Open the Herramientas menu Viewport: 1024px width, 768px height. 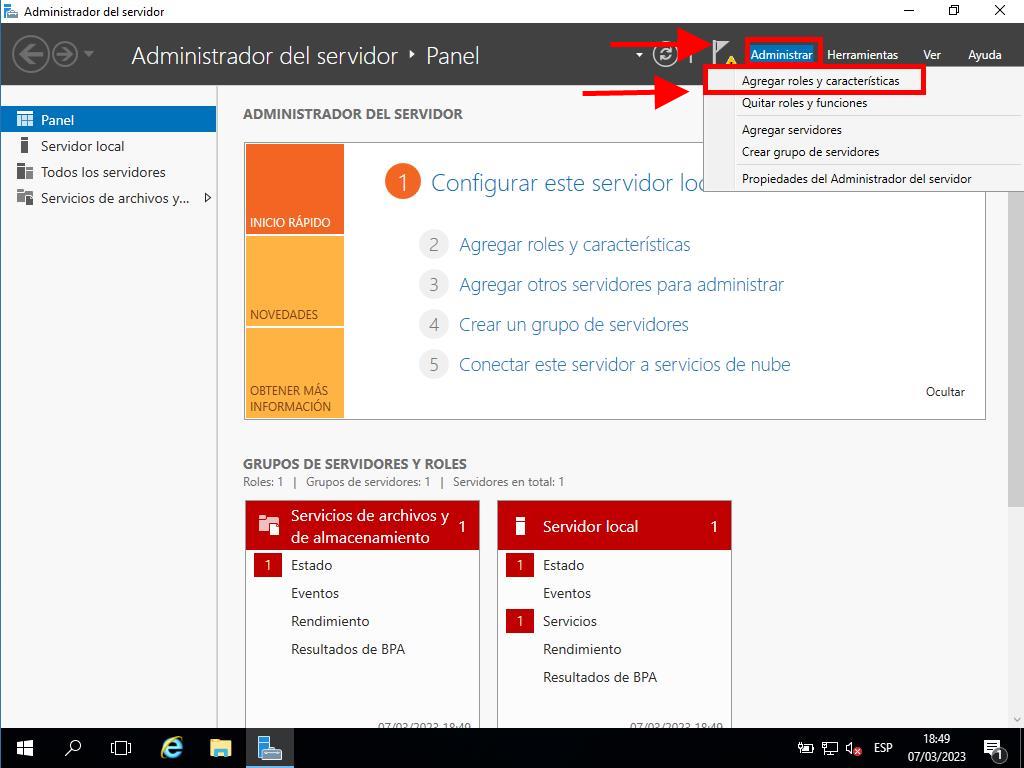coord(862,55)
